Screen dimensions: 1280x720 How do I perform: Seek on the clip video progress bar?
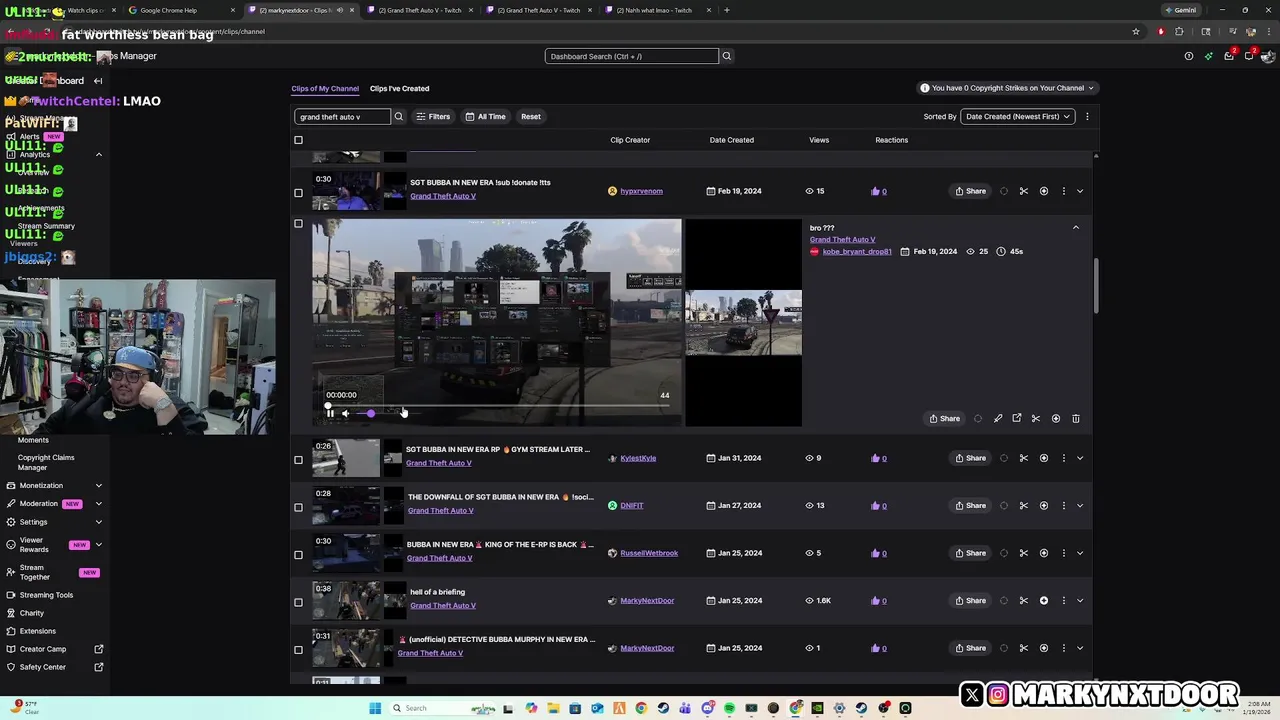[497, 405]
